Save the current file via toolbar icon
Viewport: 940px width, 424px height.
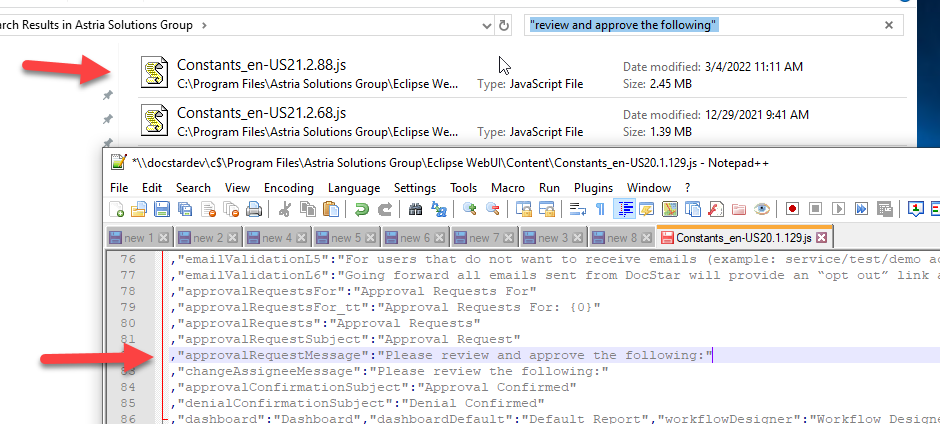pos(162,209)
